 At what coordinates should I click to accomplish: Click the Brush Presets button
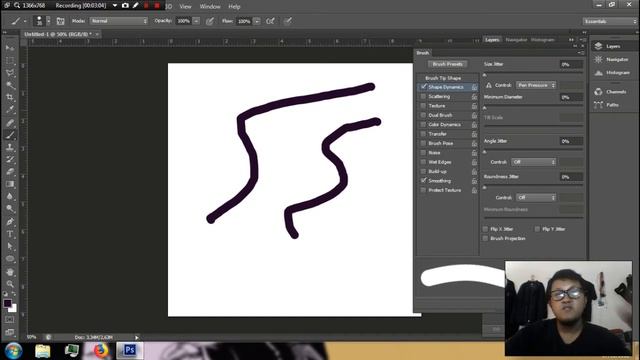pyautogui.click(x=448, y=64)
